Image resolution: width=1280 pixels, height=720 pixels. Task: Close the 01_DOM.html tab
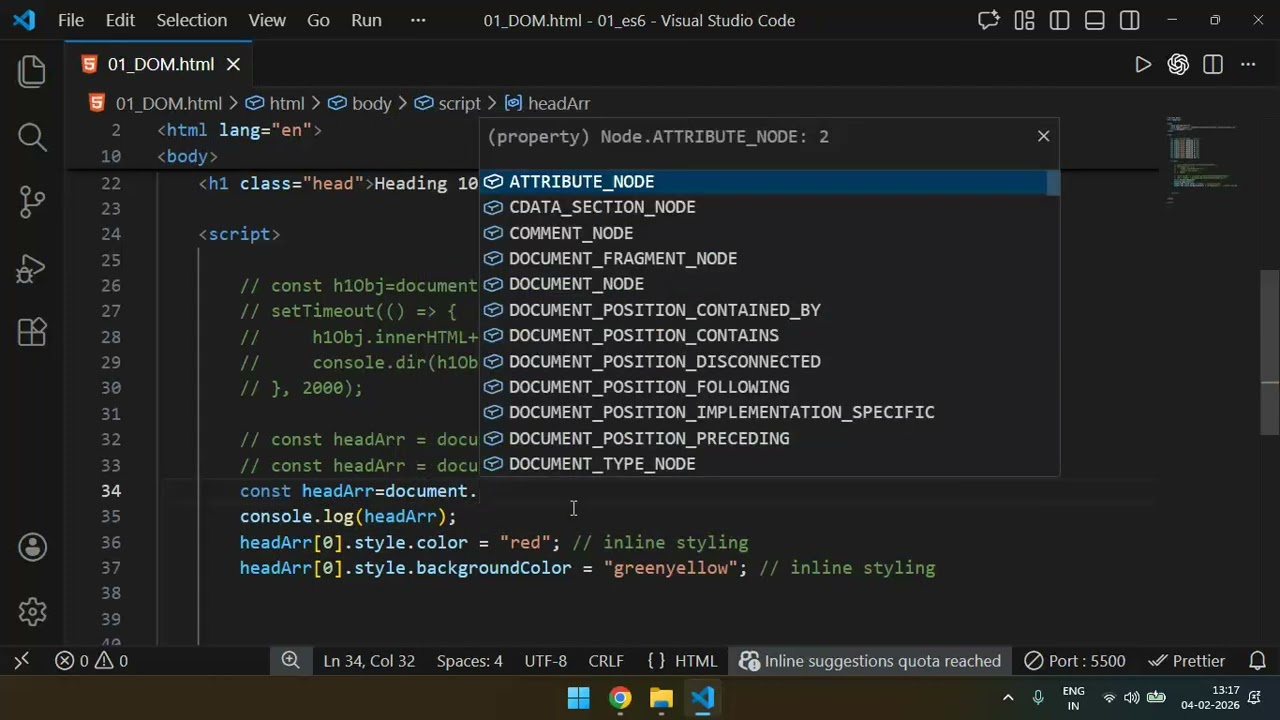click(233, 64)
